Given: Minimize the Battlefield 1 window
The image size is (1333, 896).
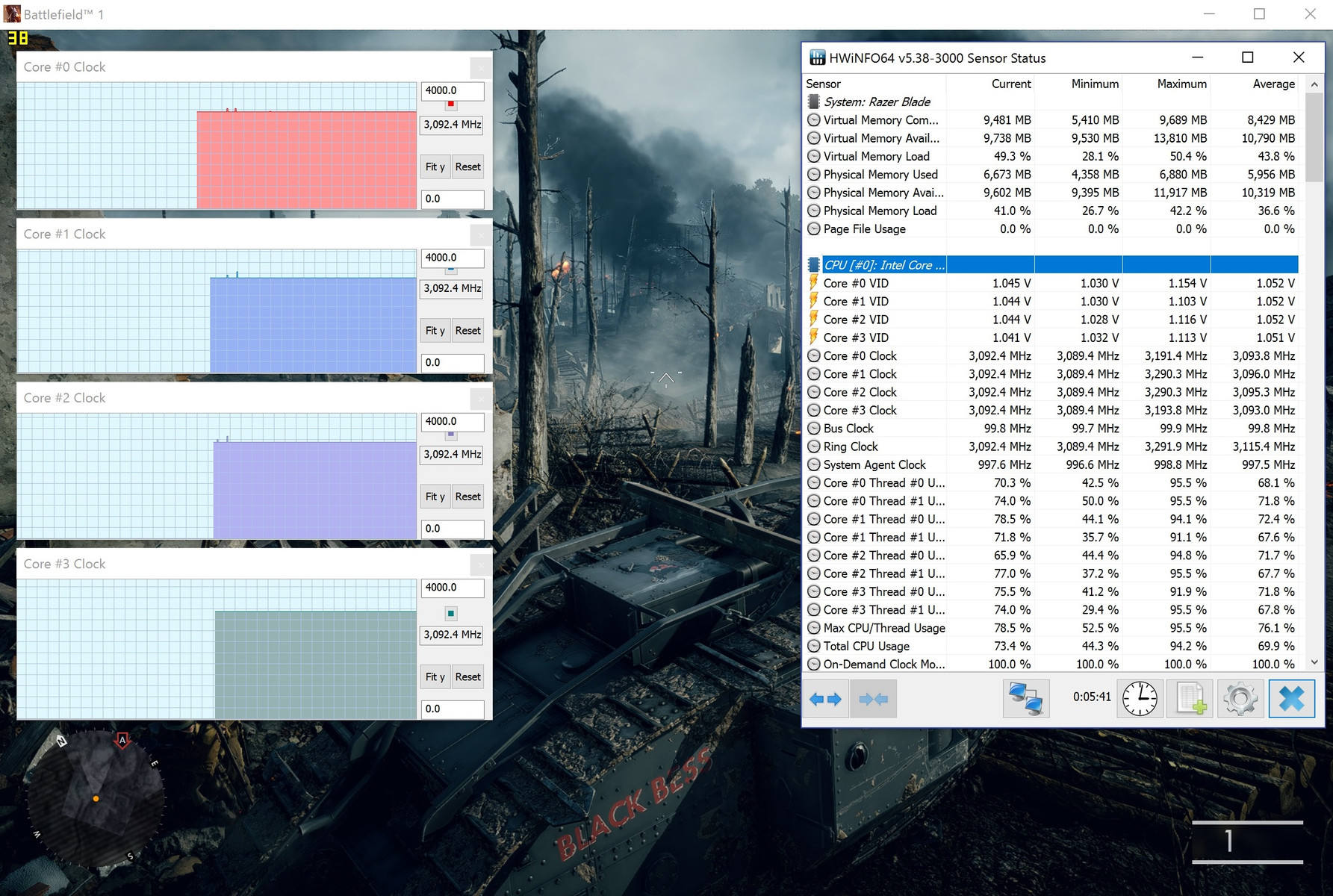Looking at the screenshot, I should point(1209,14).
